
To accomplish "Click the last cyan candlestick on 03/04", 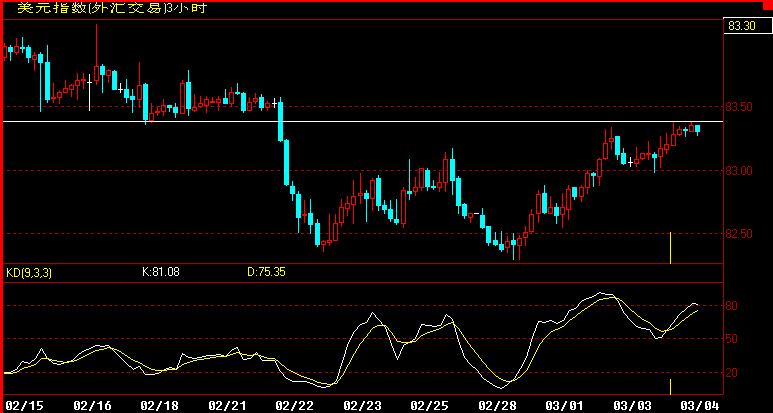I will 698,129.
